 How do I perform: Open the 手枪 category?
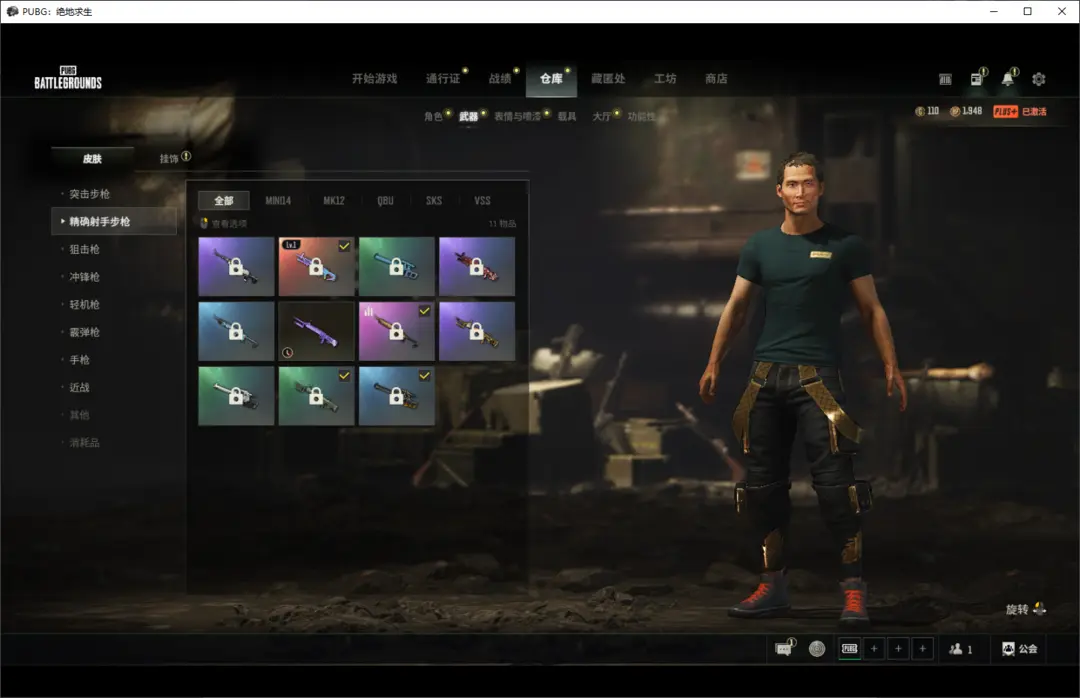point(80,359)
